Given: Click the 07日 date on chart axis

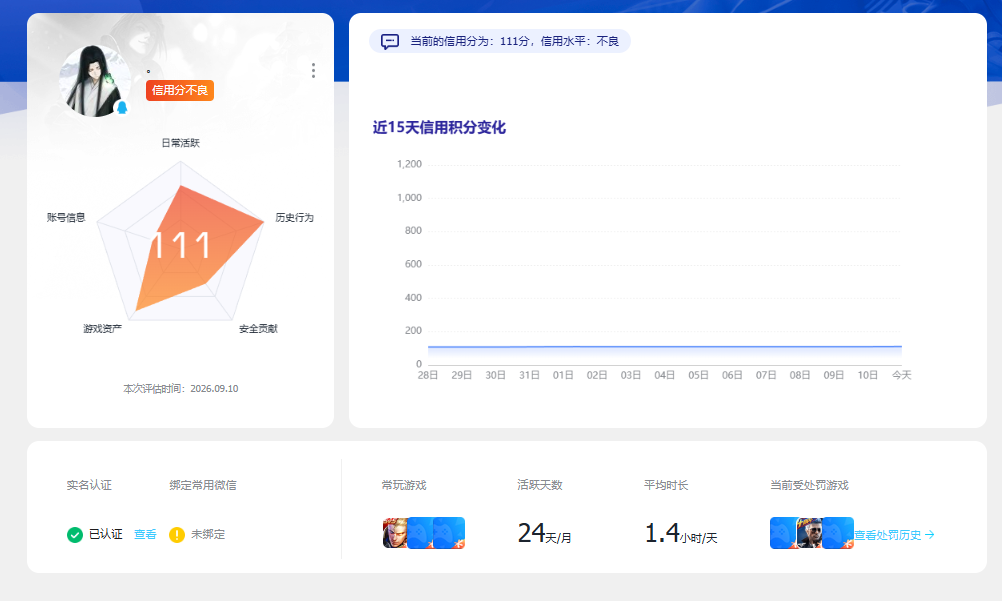Looking at the screenshot, I should 766,375.
